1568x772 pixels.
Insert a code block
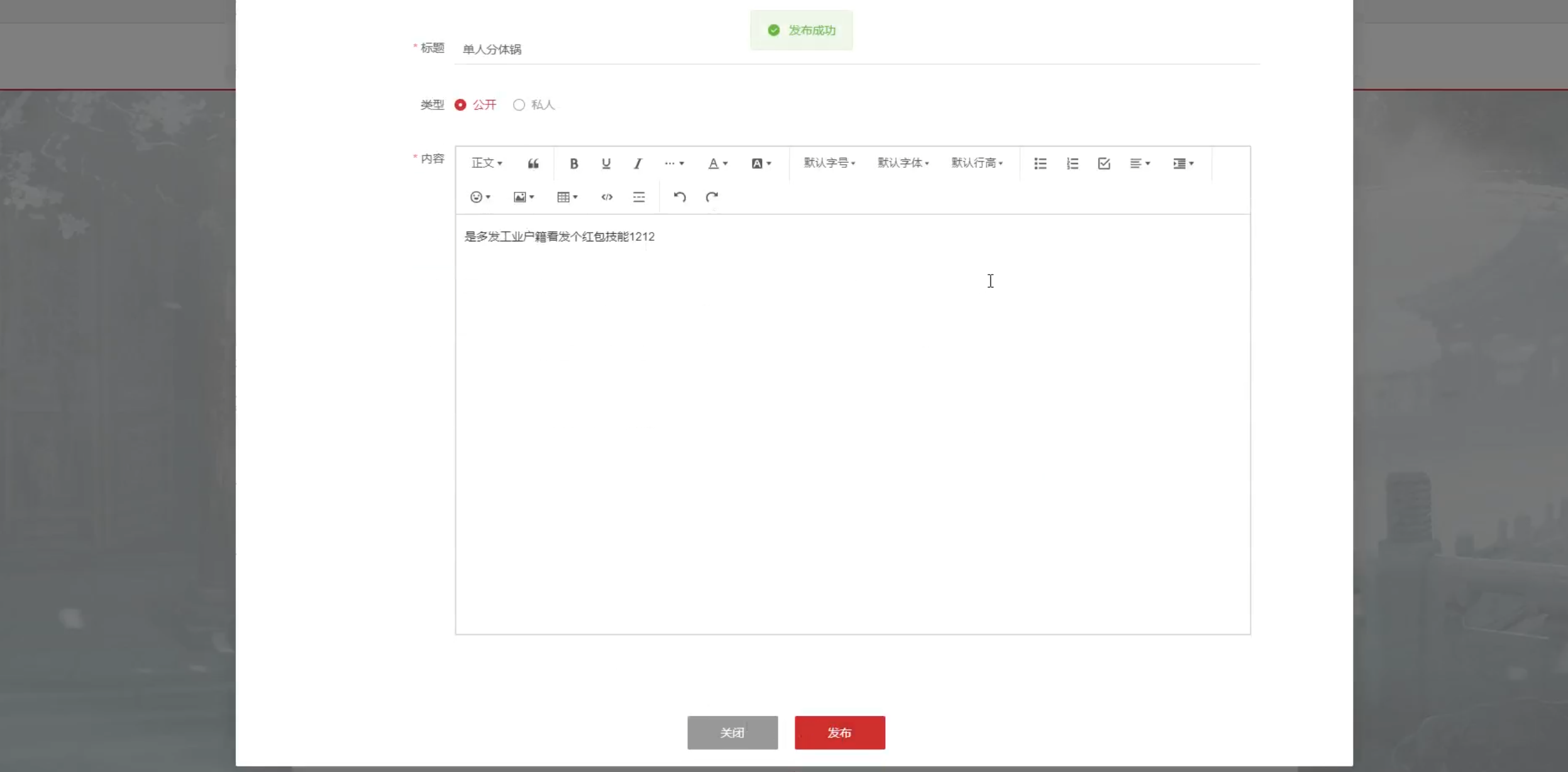point(606,197)
